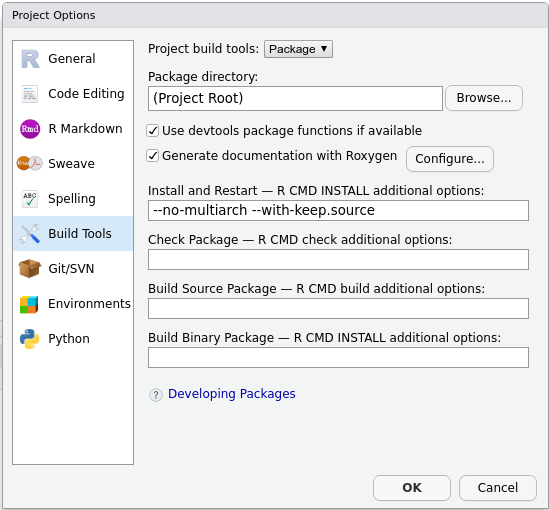Open the General options section

click(x=73, y=58)
